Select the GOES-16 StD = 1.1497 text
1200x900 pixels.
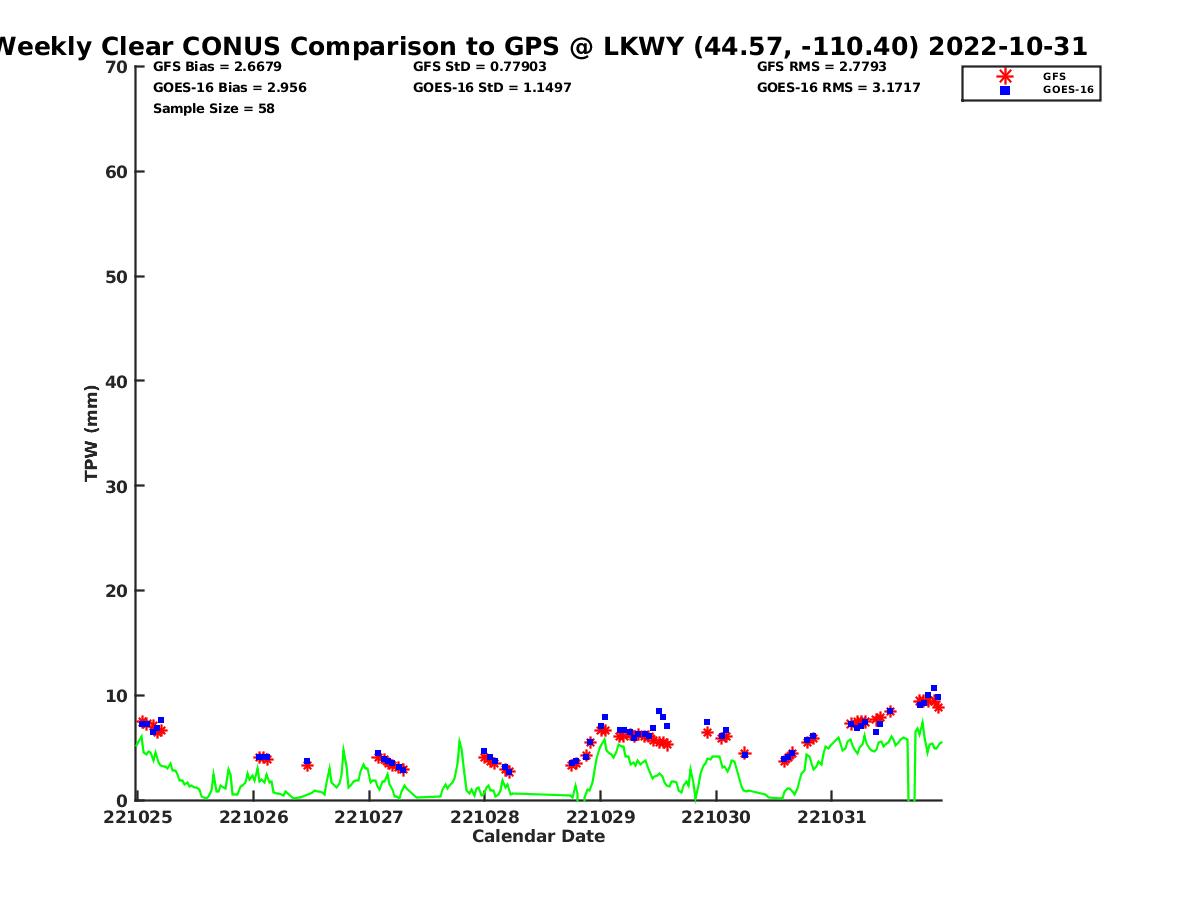click(x=492, y=88)
